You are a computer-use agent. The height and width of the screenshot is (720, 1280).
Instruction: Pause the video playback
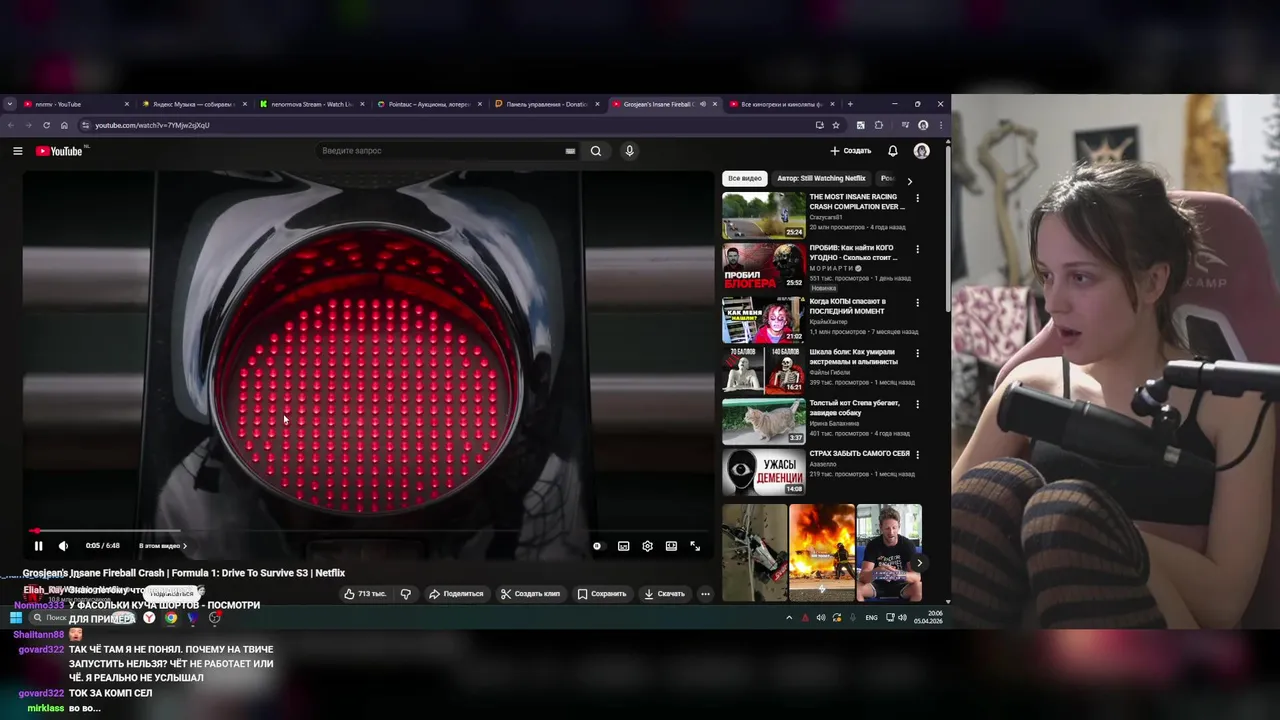[38, 546]
